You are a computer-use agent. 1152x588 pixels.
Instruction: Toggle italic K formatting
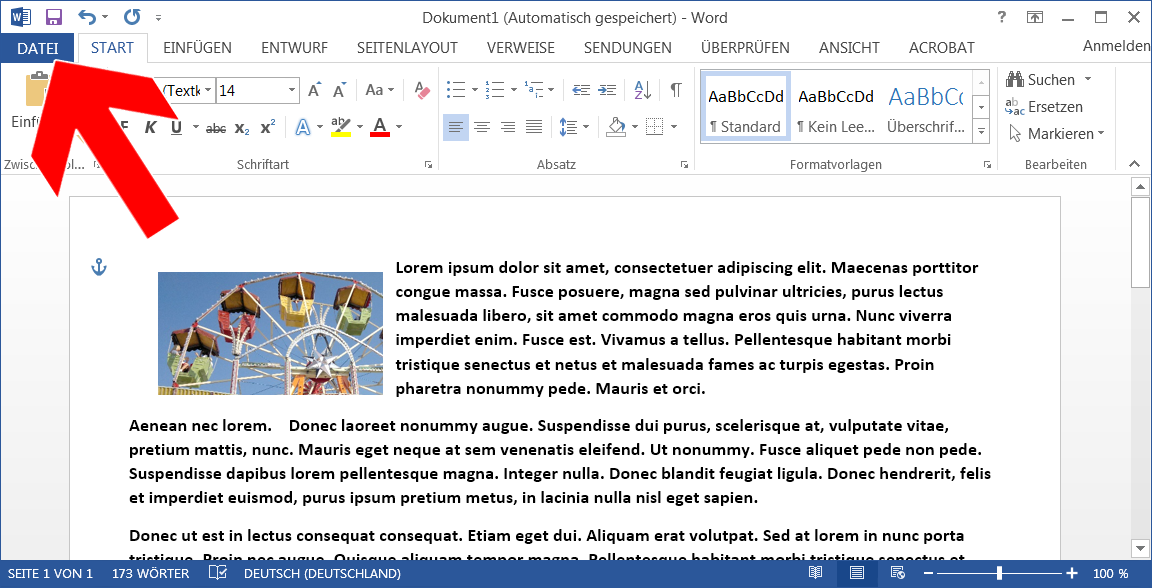(150, 128)
